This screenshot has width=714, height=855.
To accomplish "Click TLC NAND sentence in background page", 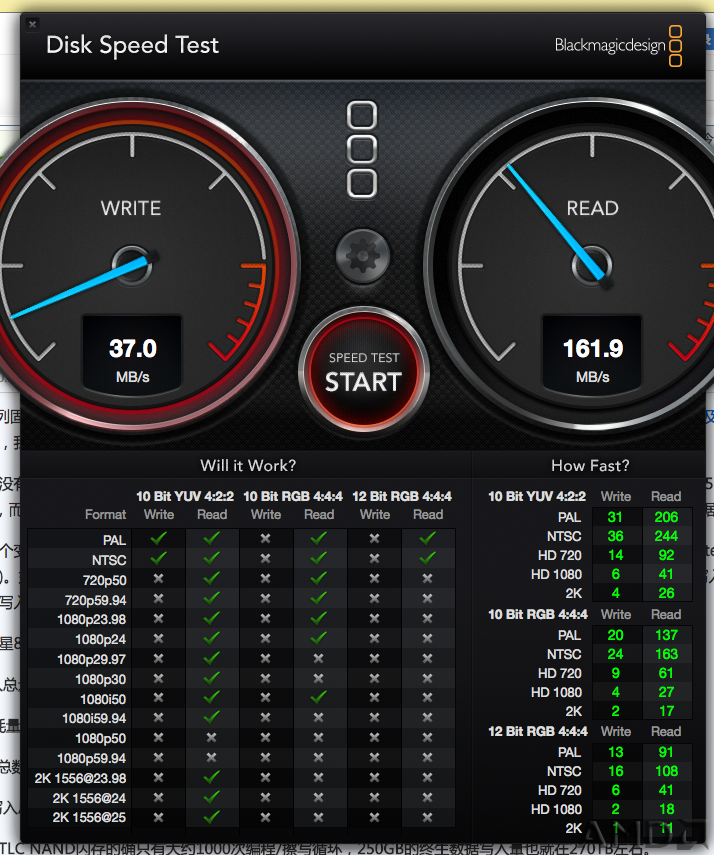I will tap(322, 848).
